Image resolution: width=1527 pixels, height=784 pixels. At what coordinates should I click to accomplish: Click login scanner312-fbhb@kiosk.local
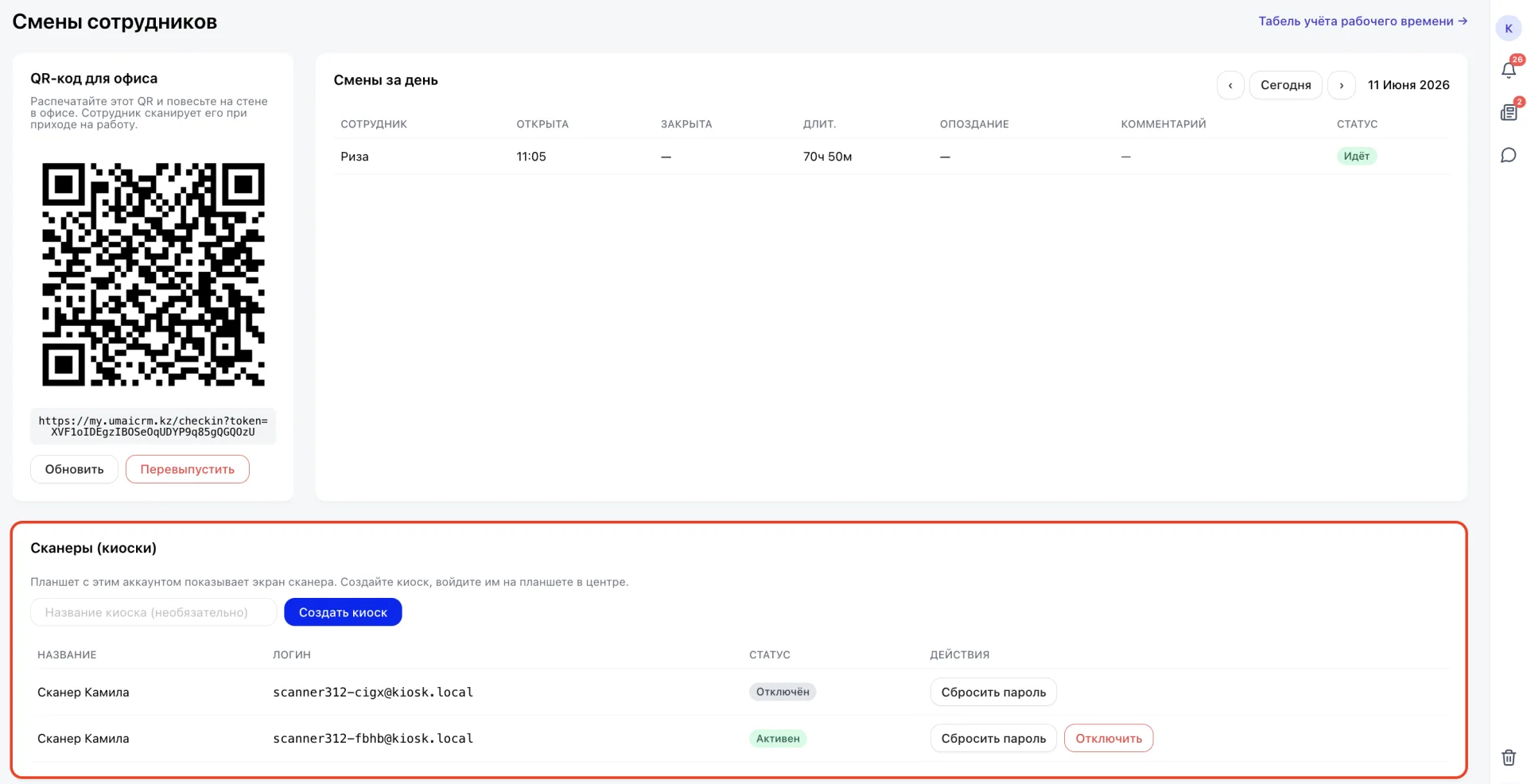click(373, 739)
